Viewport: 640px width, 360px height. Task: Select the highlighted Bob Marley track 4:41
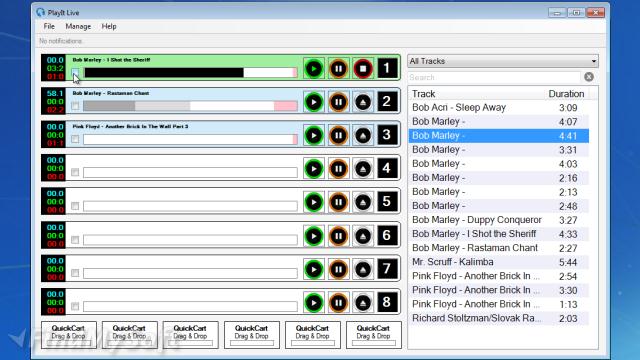[x=499, y=136]
